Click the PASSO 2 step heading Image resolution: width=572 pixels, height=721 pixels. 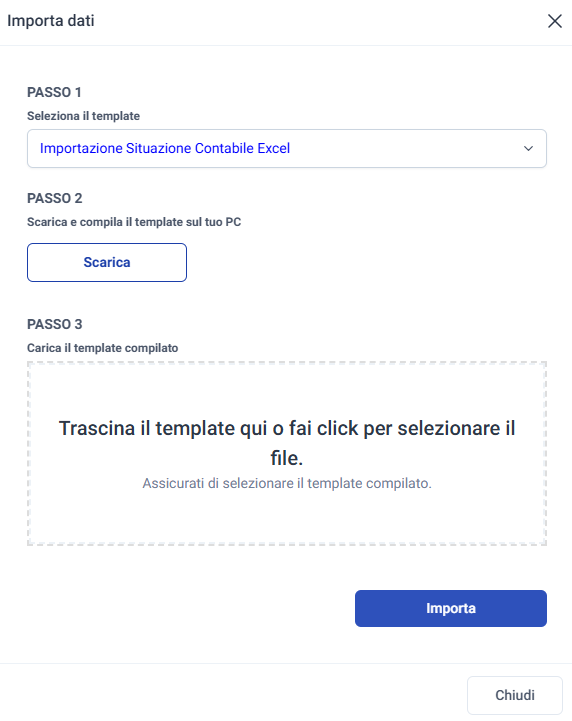point(55,198)
